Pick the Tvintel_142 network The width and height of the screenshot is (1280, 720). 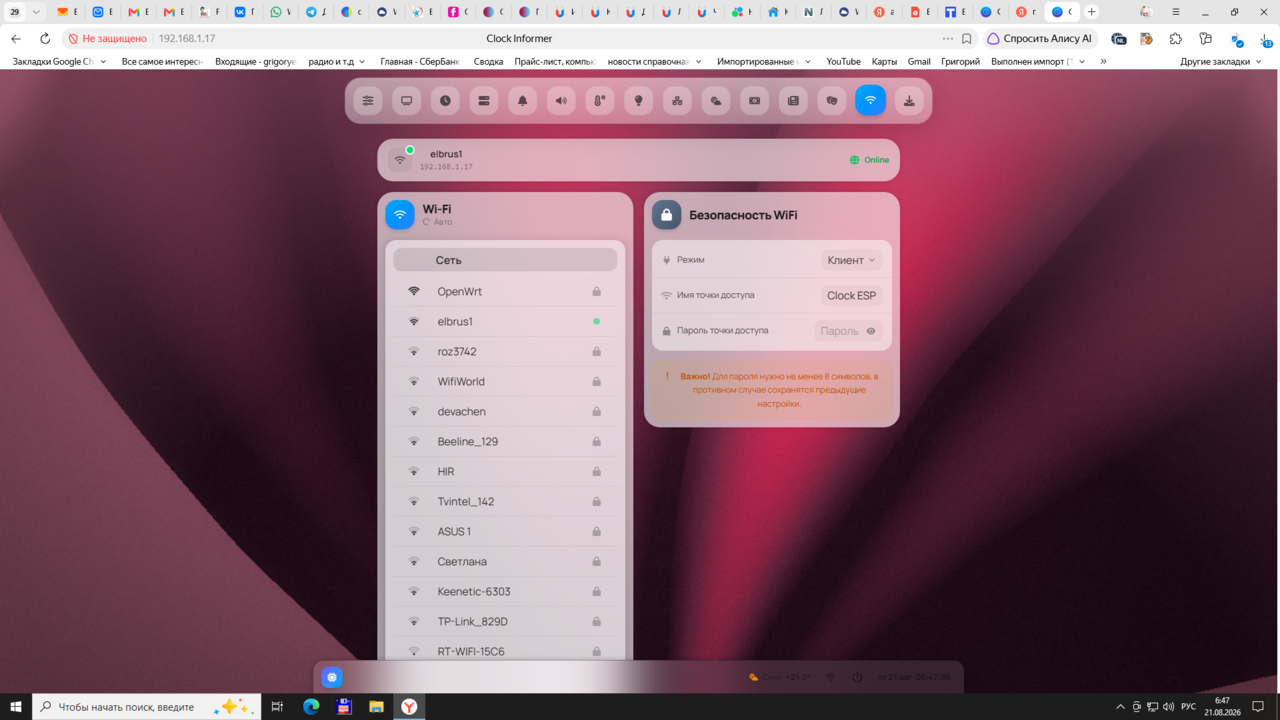click(x=505, y=501)
